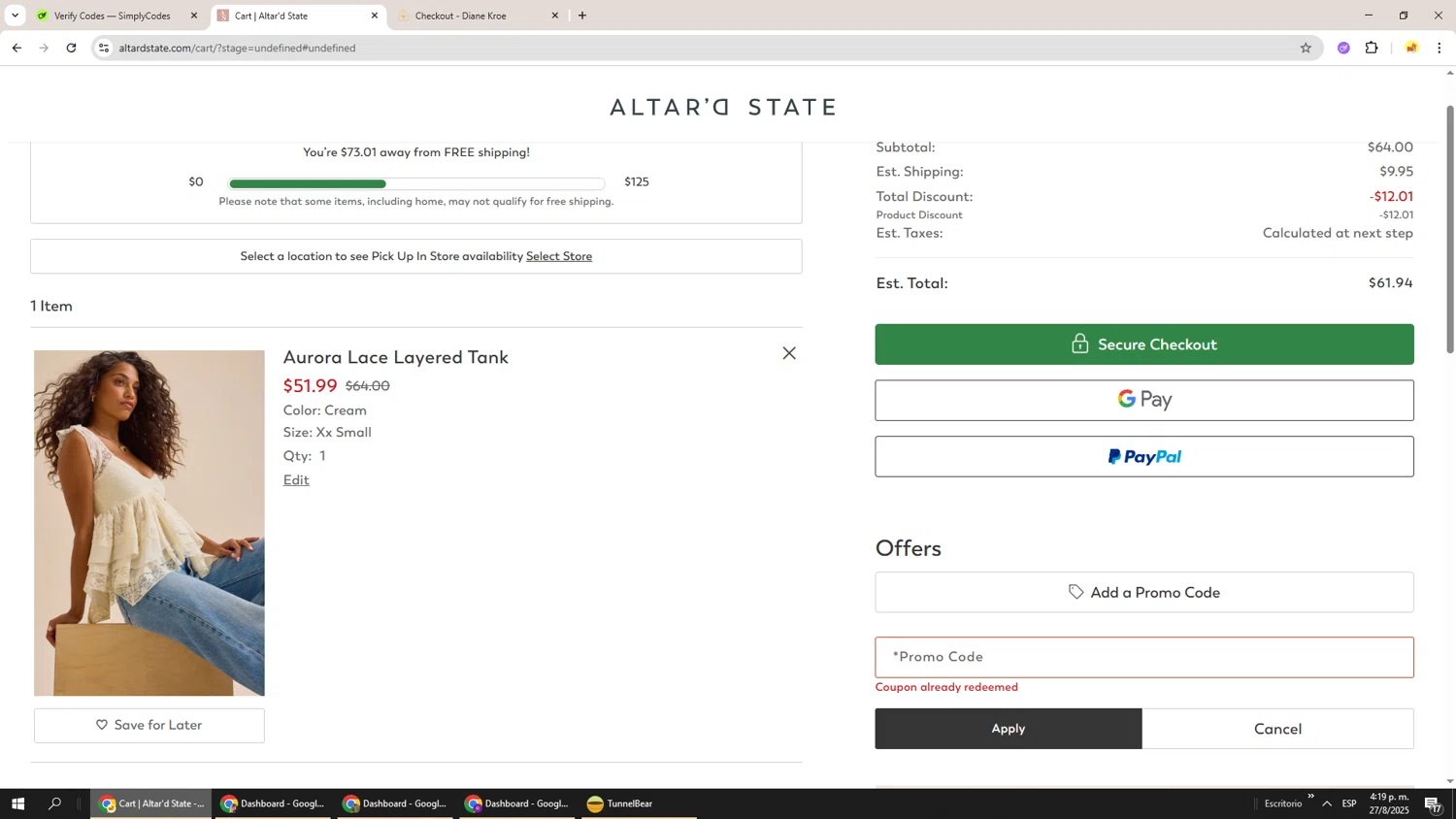
Task: Close the Checkout Diane Kroe tab
Action: point(555,16)
